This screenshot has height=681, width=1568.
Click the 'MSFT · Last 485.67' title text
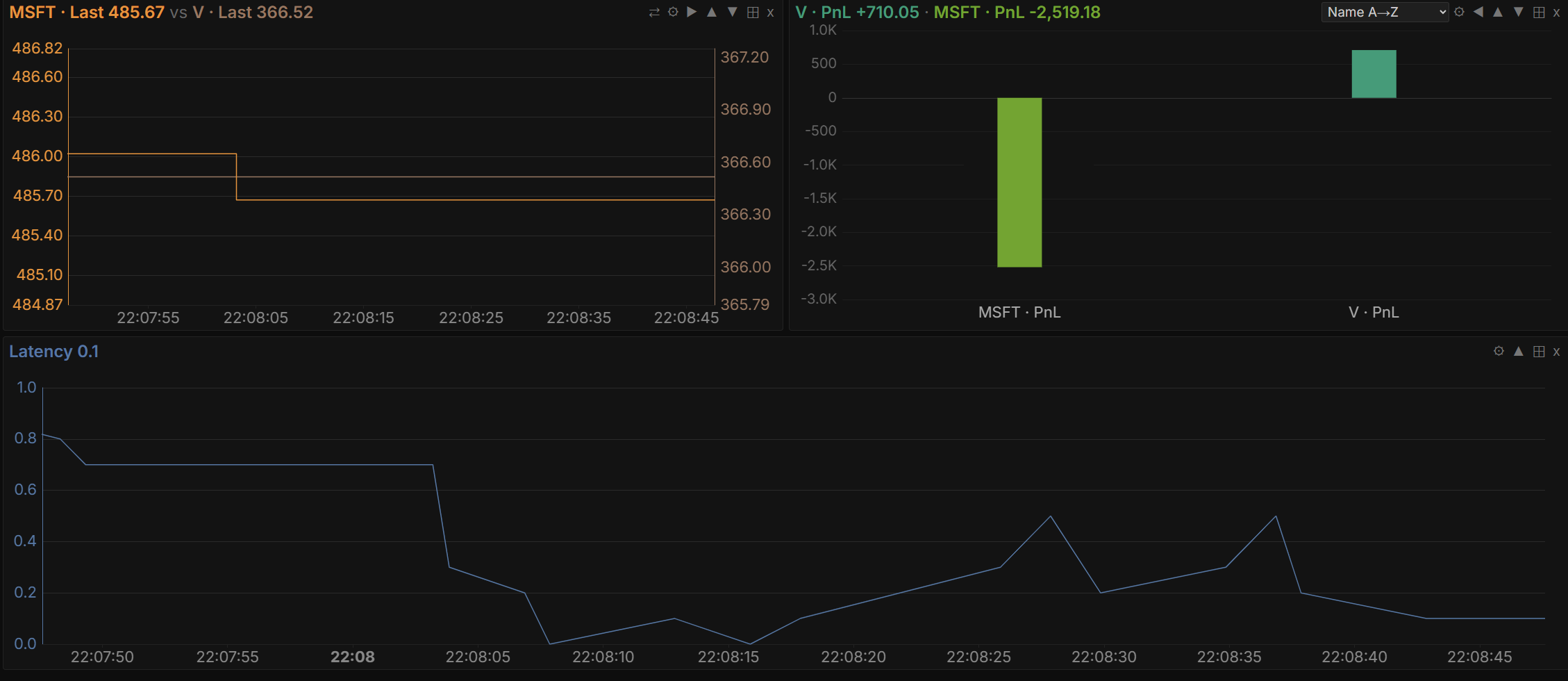87,13
